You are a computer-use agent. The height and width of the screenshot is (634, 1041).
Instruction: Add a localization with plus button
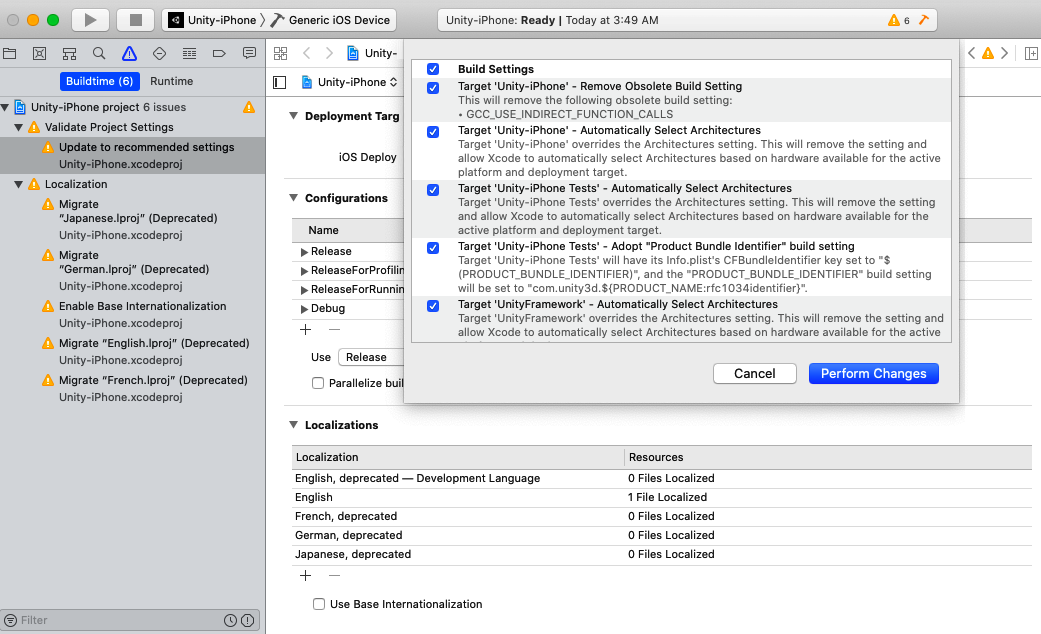click(x=305, y=576)
